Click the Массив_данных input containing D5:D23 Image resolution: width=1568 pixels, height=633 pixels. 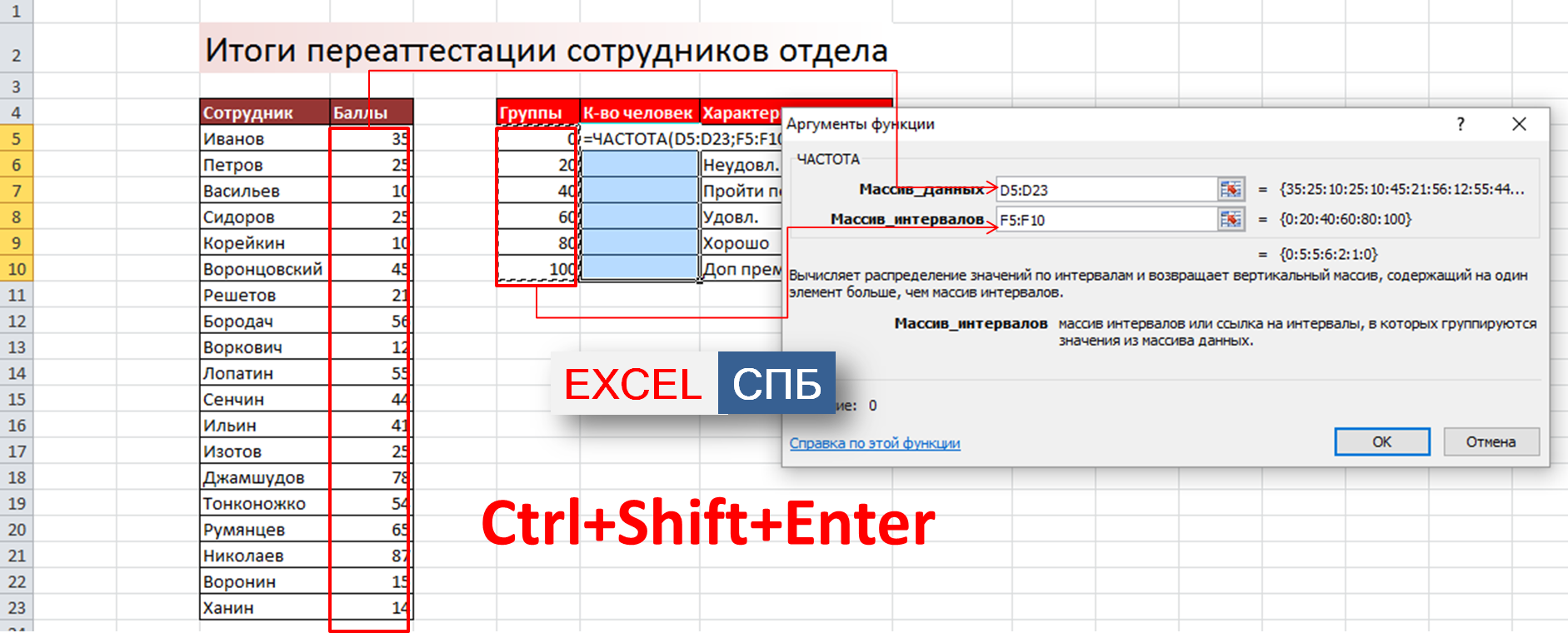point(1106,190)
